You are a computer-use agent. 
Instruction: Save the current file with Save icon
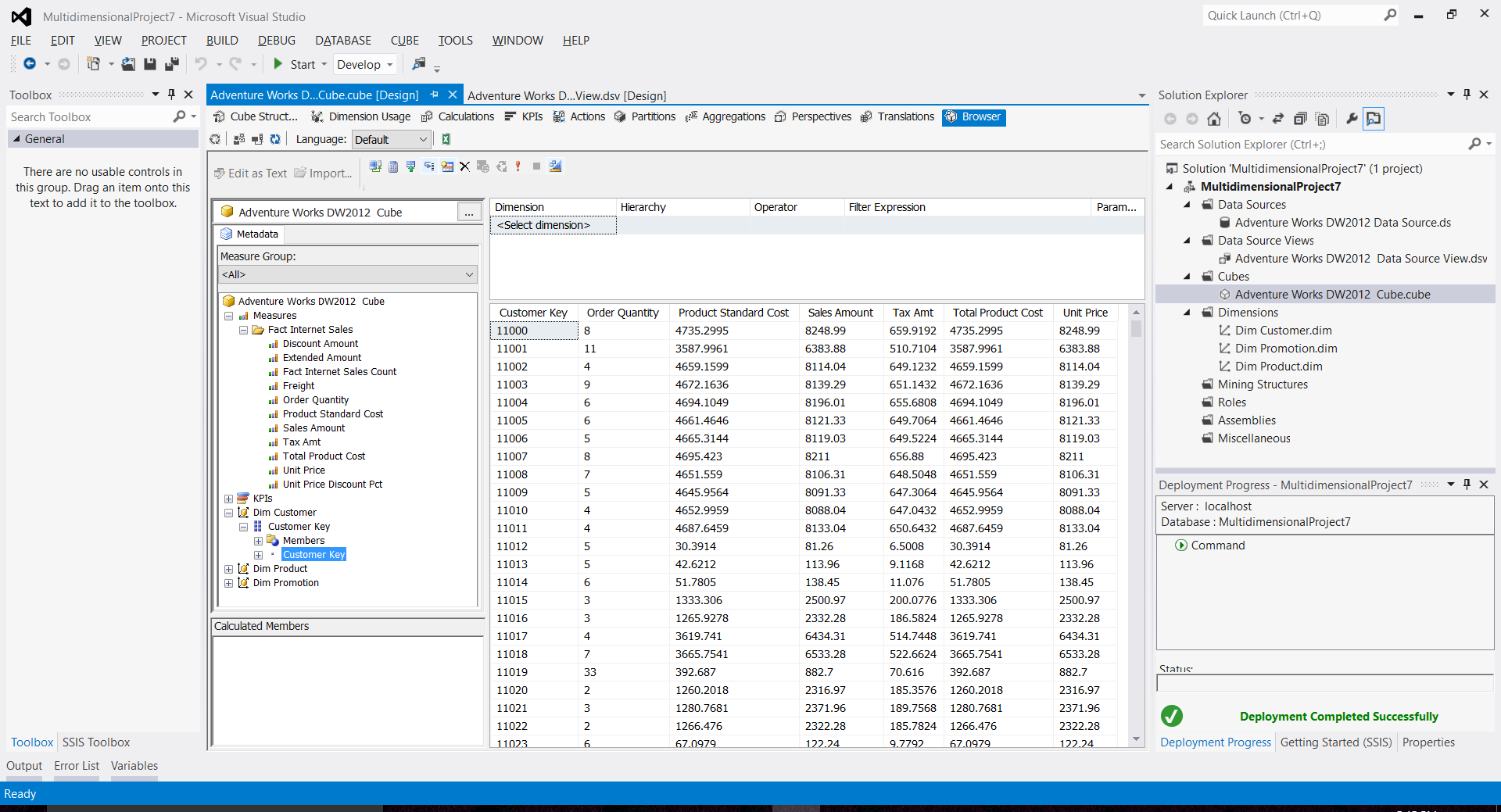150,64
